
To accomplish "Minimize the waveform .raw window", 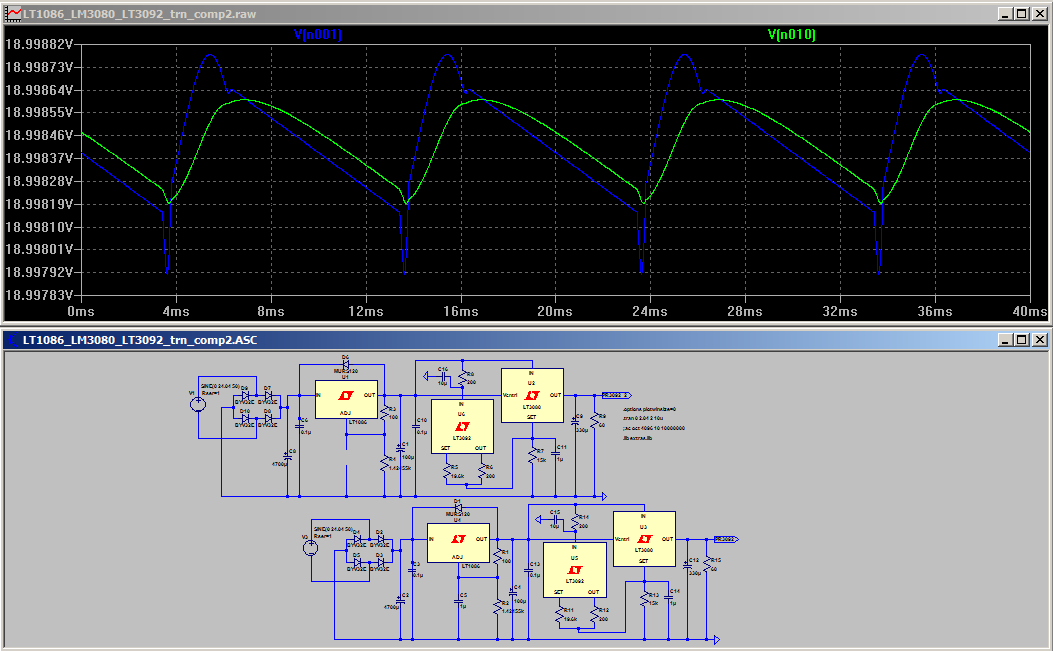I will 1005,13.
